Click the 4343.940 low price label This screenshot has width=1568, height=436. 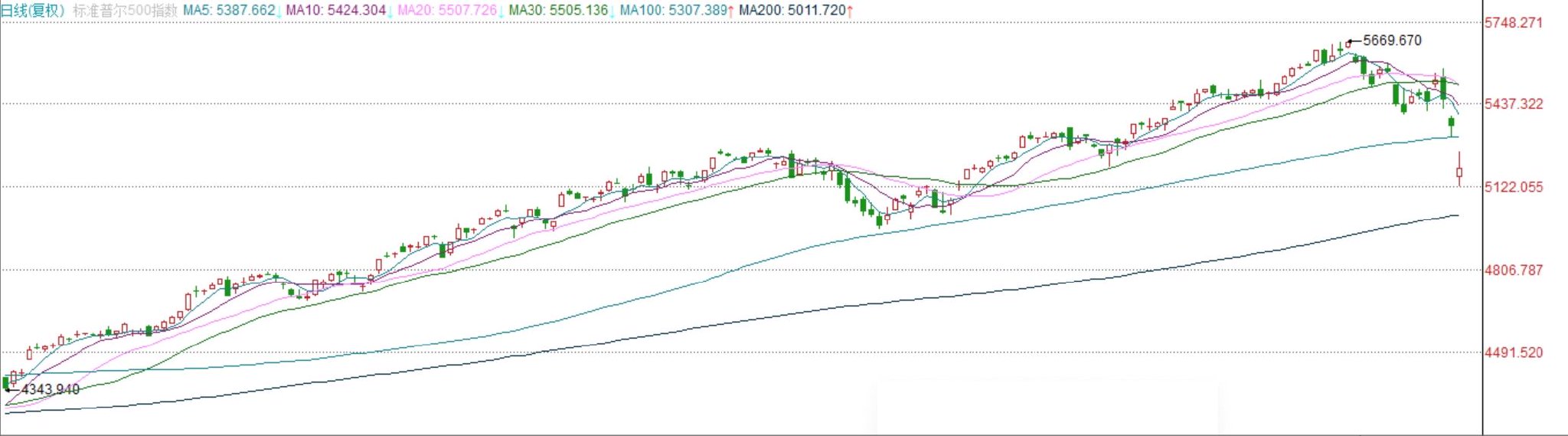coord(51,389)
